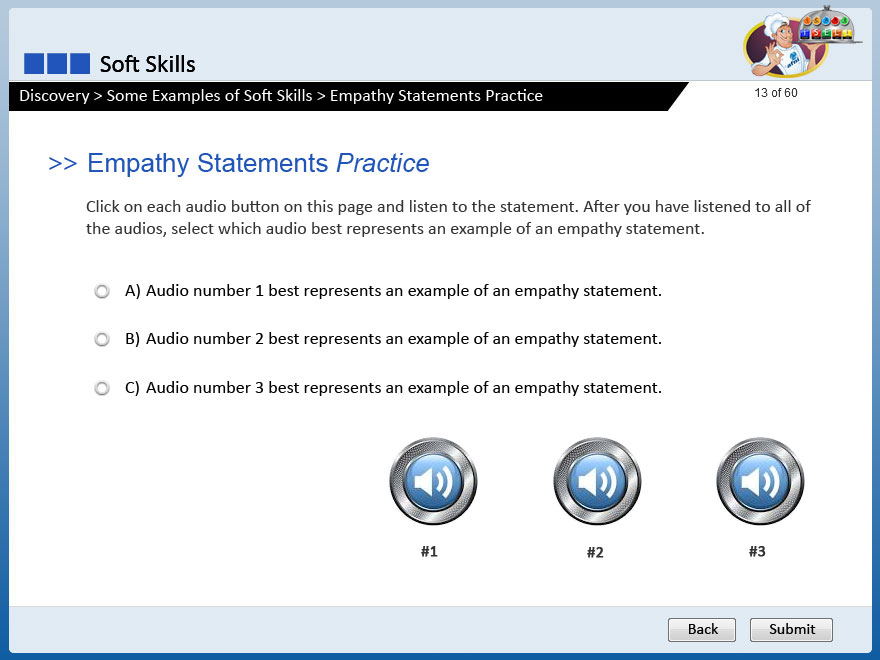Open Some Examples of Soft Skills breadcrumb

click(x=209, y=96)
